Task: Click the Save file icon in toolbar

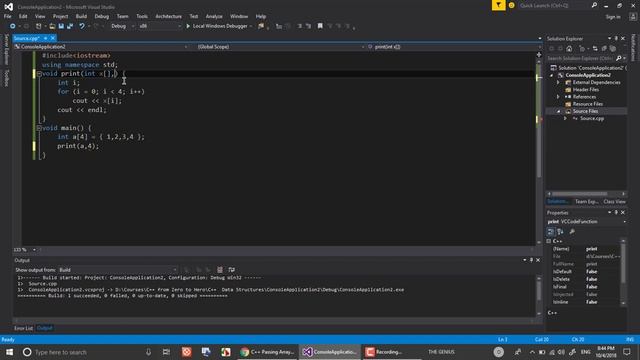Action: tap(61, 26)
